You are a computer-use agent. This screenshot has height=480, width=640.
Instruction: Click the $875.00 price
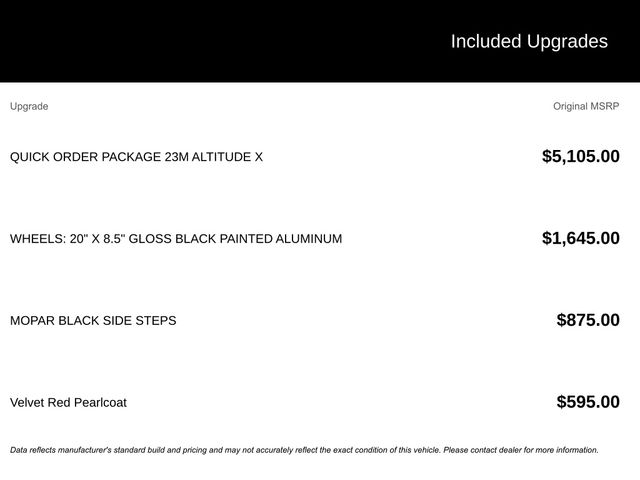click(x=588, y=320)
